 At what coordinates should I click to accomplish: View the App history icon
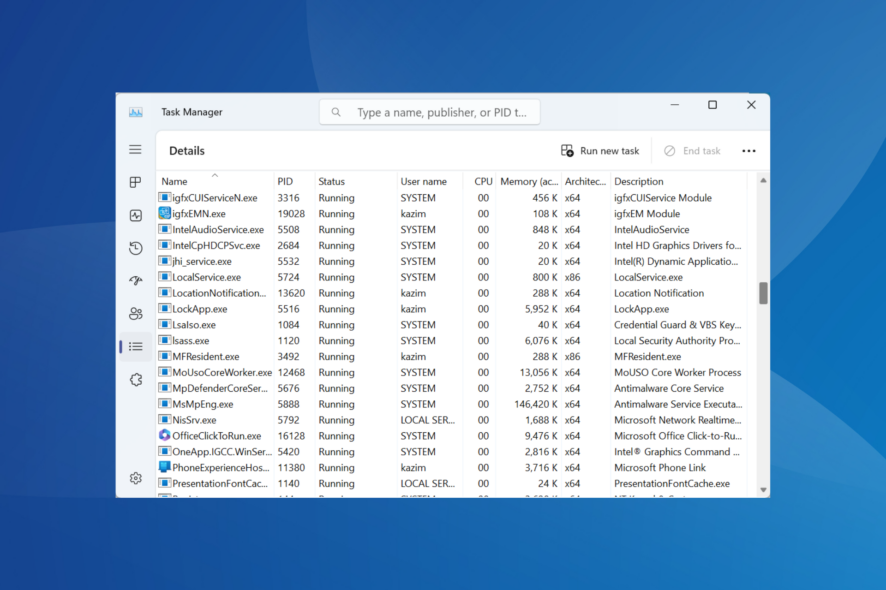[135, 247]
